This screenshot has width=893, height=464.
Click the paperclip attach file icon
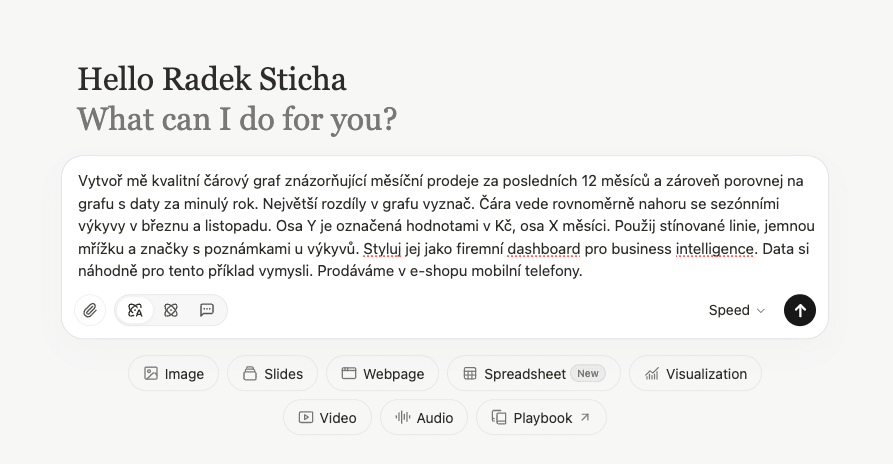90,310
